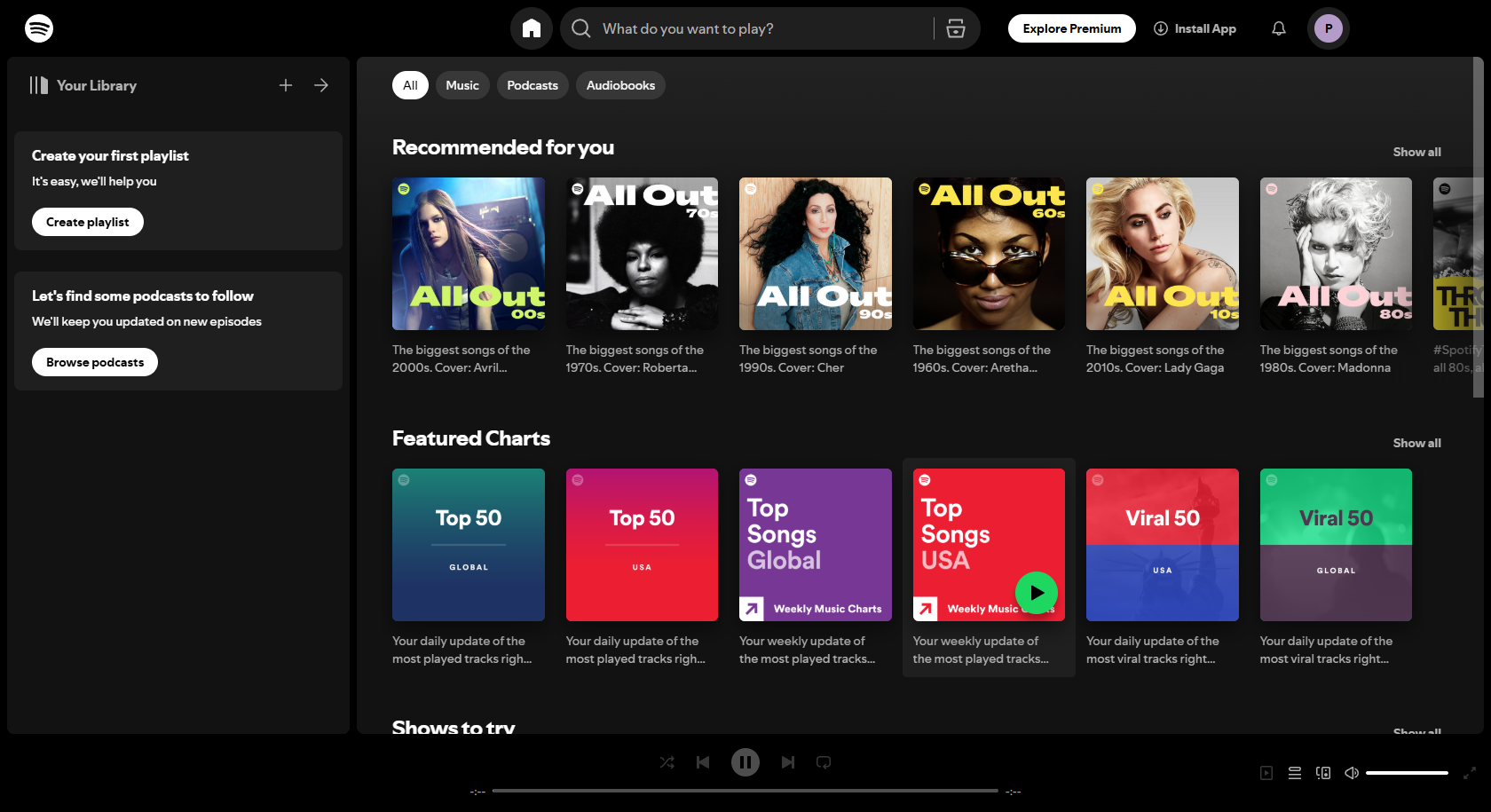Adjust the volume slider

point(1407,773)
